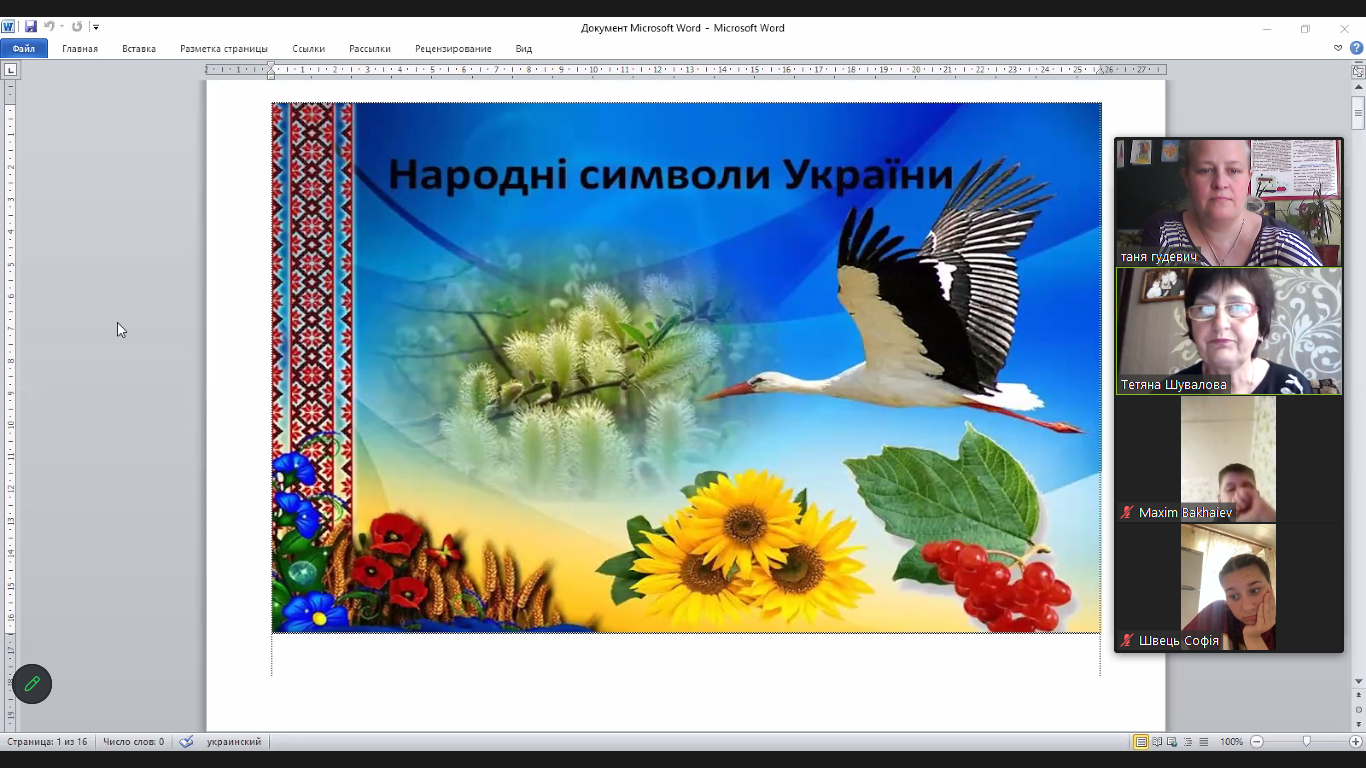Click the 'украинский' language indicator
This screenshot has width=1366, height=768.
point(234,742)
